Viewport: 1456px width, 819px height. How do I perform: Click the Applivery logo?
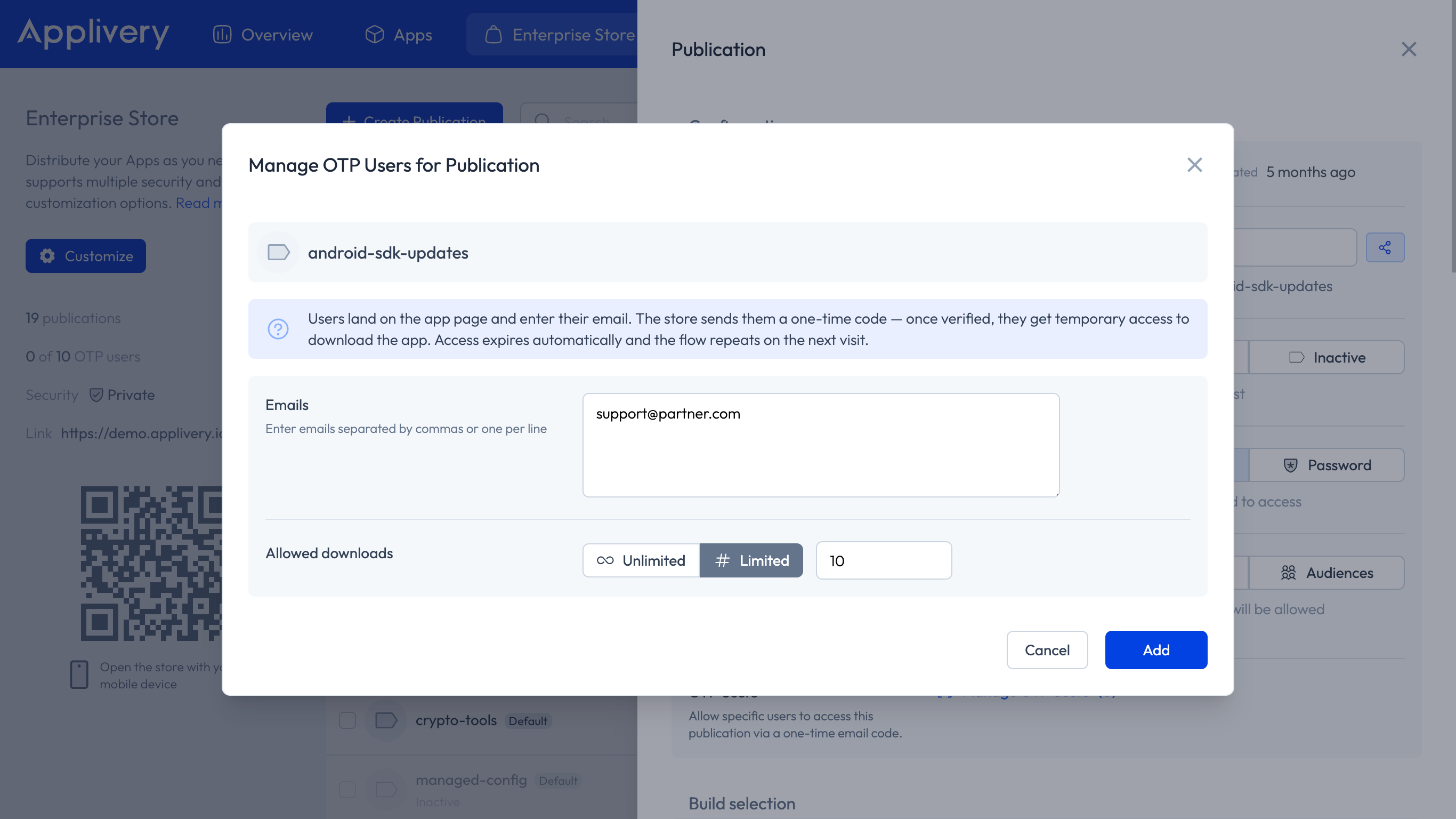click(93, 34)
